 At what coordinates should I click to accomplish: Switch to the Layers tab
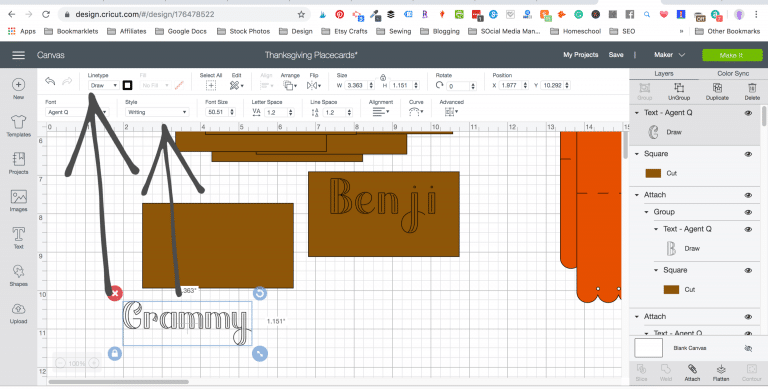(664, 73)
